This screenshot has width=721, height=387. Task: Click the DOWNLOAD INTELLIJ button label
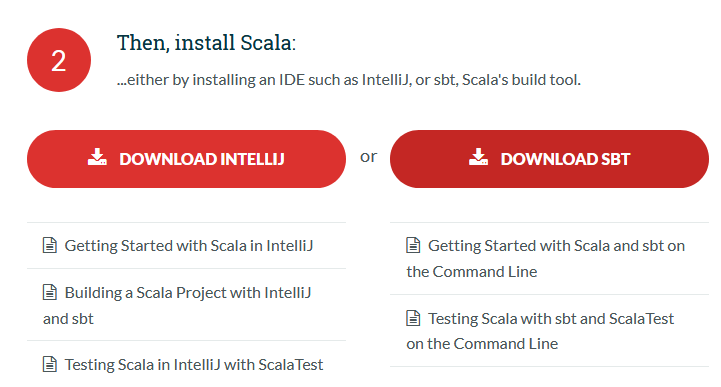201,159
